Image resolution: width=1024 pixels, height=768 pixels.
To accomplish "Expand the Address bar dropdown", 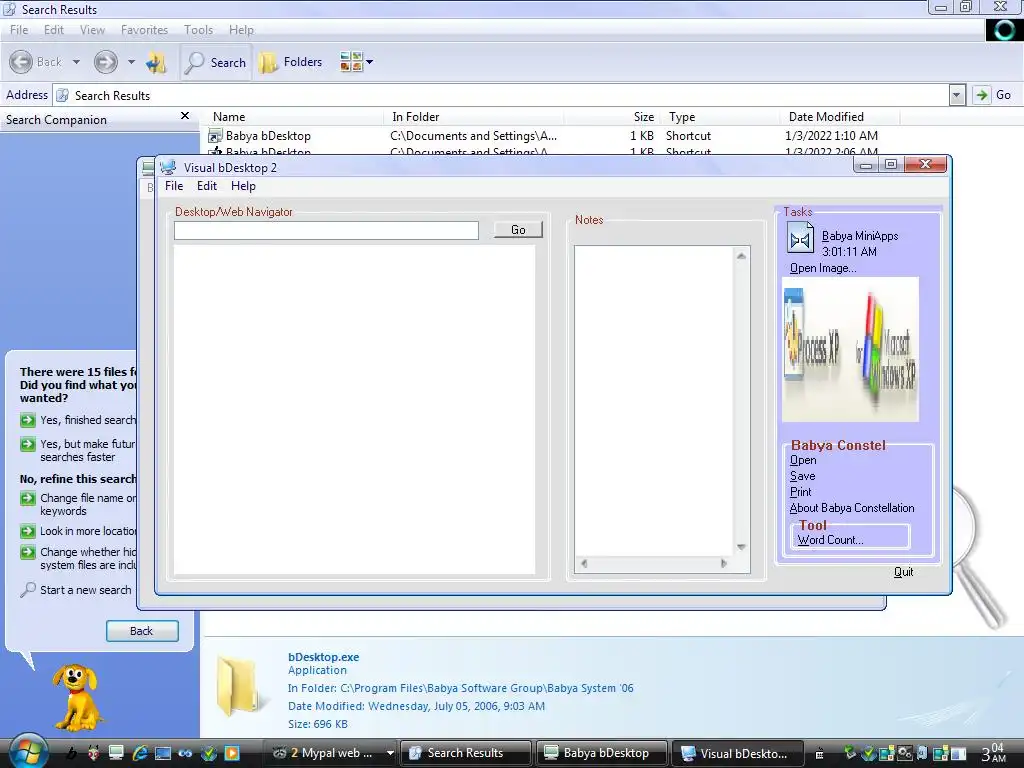I will tap(957, 95).
